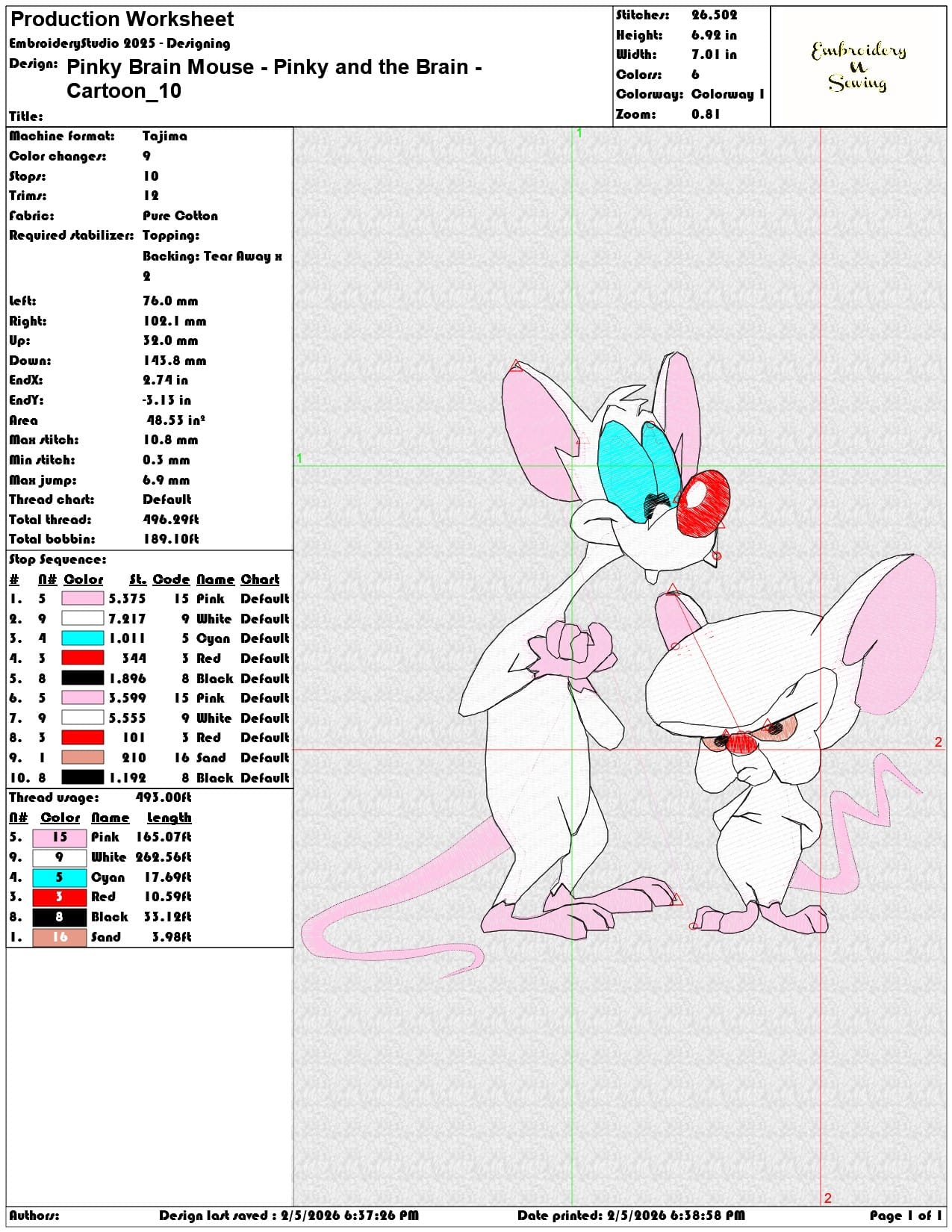This screenshot has height=1232, width=952.
Task: Click the Stitches value 26,502
Action: click(714, 15)
